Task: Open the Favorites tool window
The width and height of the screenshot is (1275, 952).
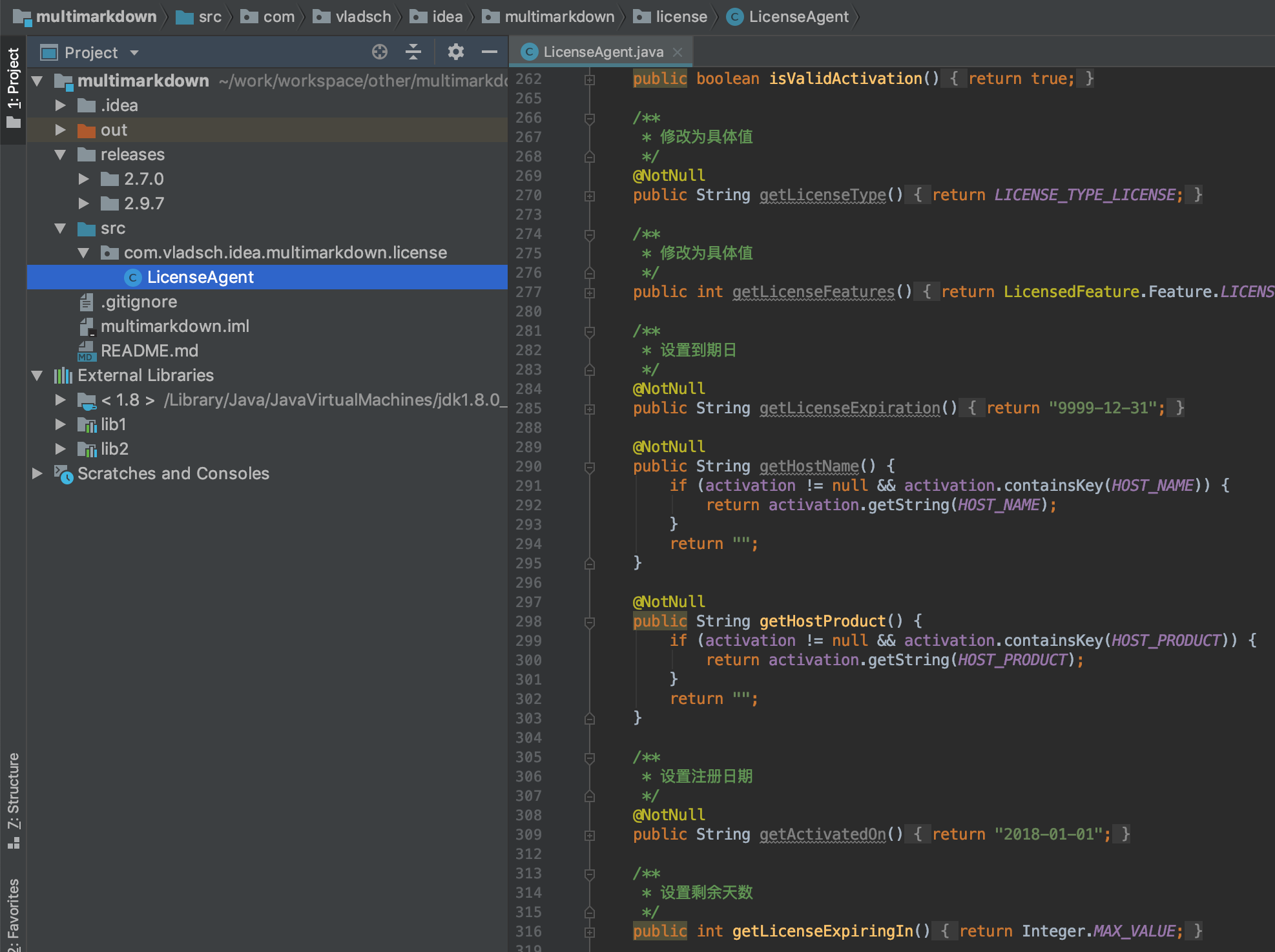Action: 13,915
